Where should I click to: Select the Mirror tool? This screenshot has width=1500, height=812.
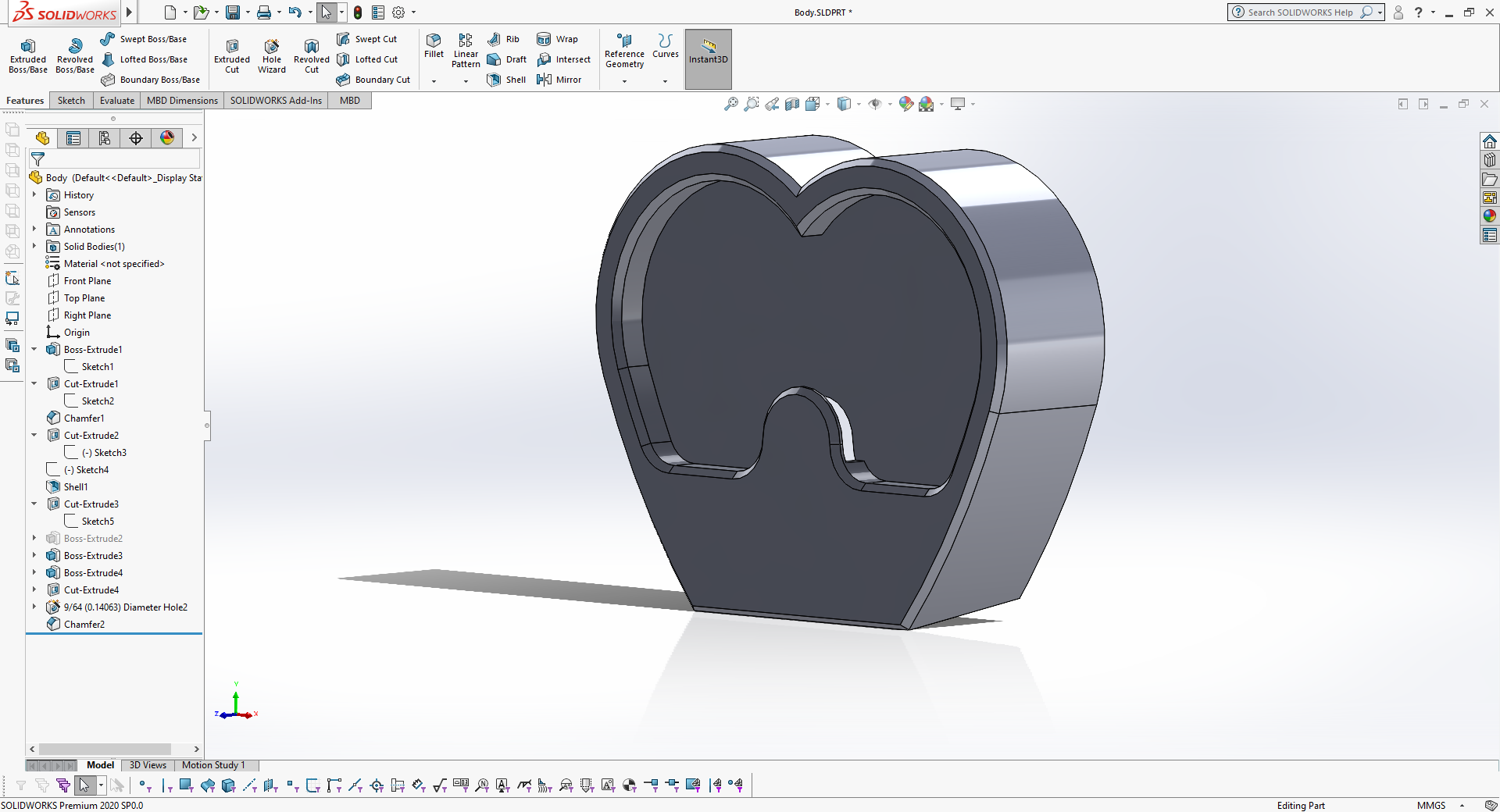tap(559, 80)
